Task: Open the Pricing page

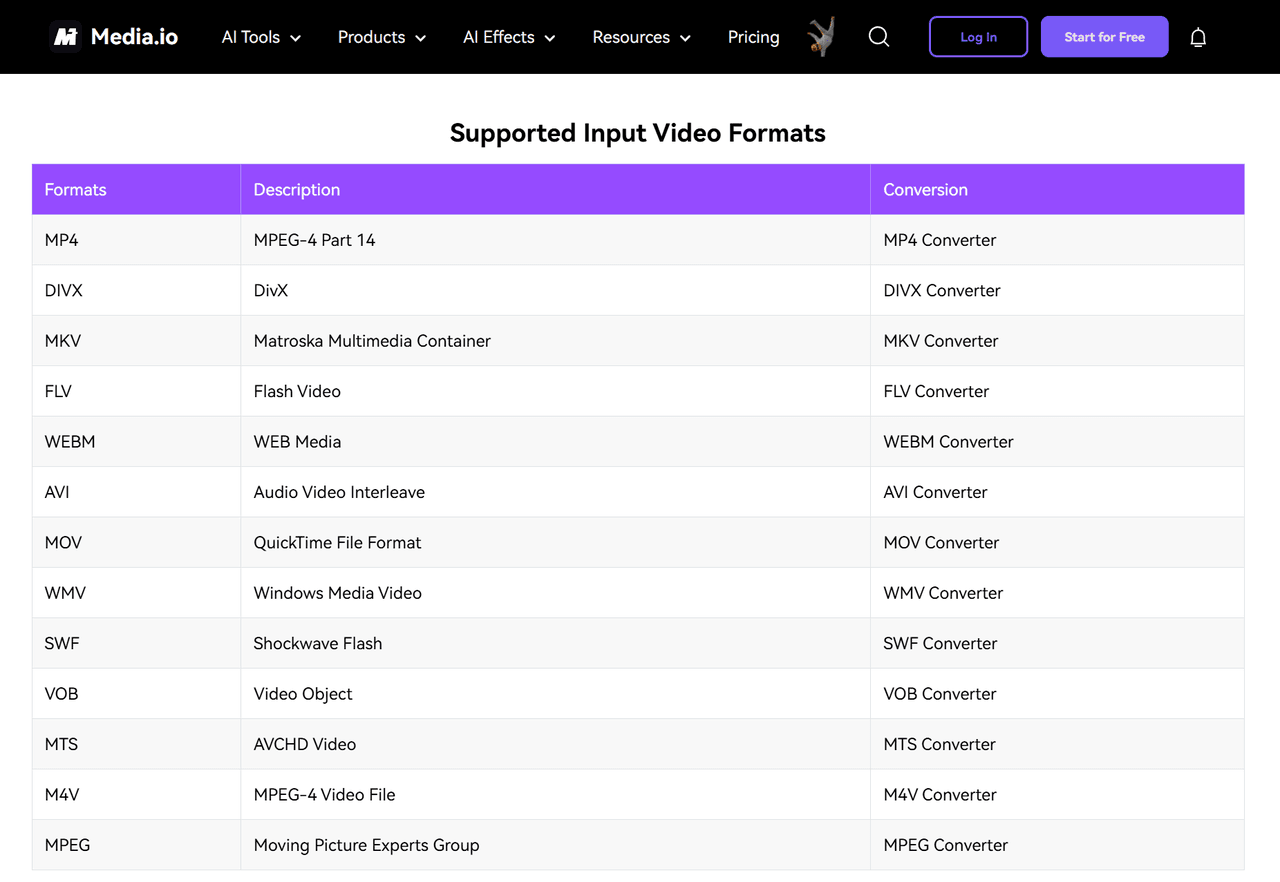Action: (753, 37)
